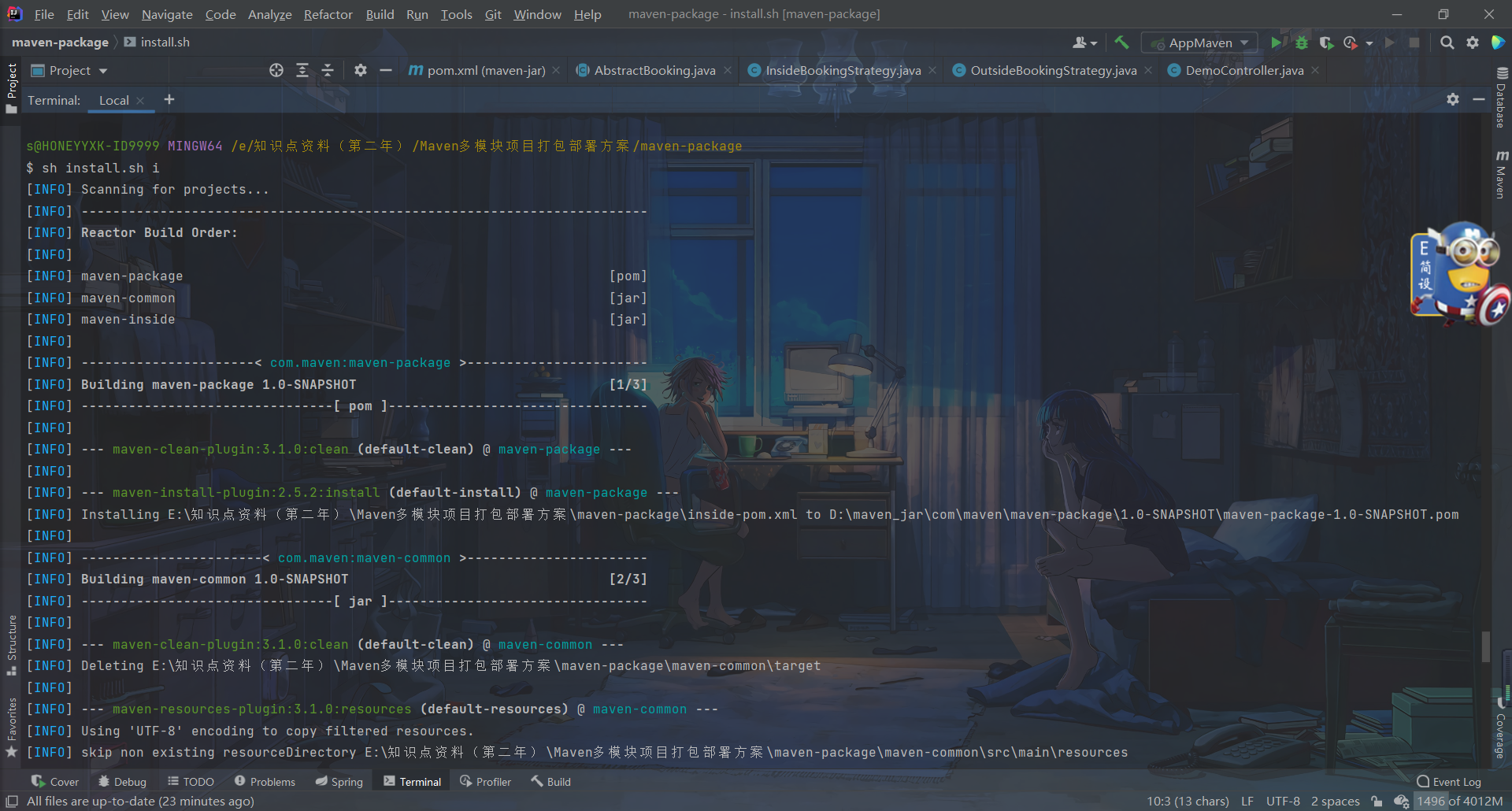Click the Project vertical sidebar button

[x=12, y=88]
